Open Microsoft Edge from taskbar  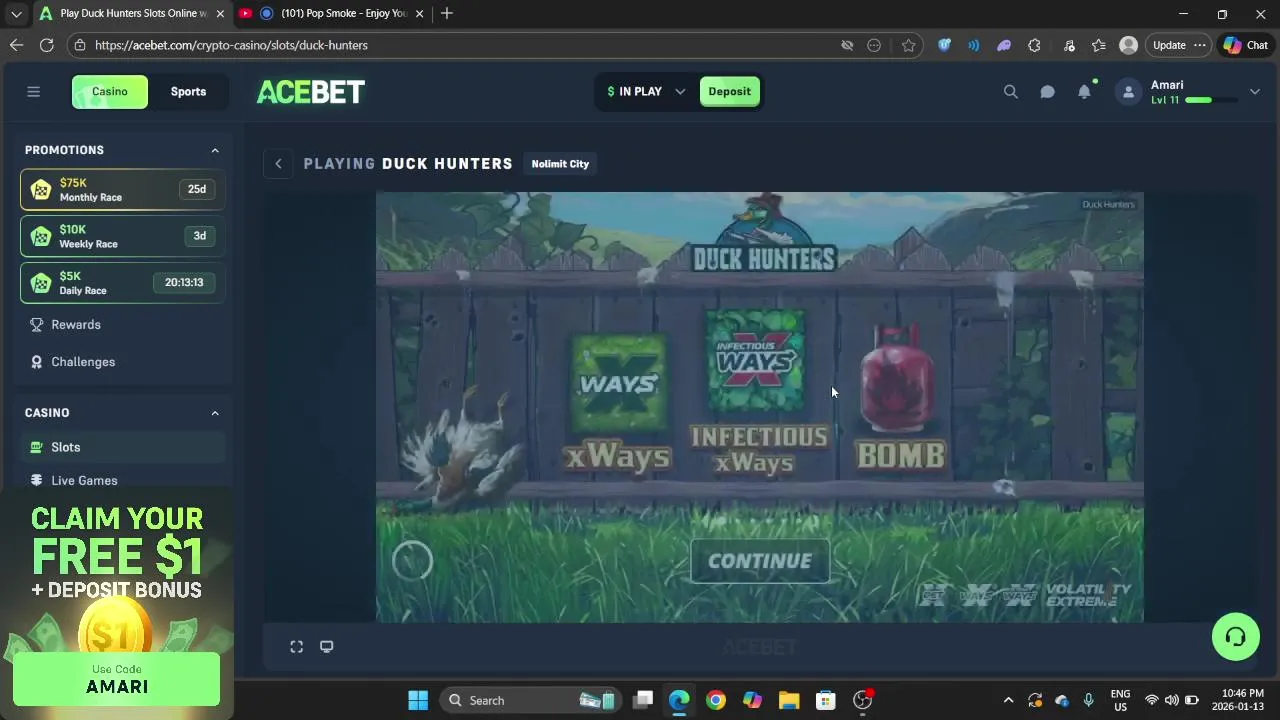pos(679,700)
